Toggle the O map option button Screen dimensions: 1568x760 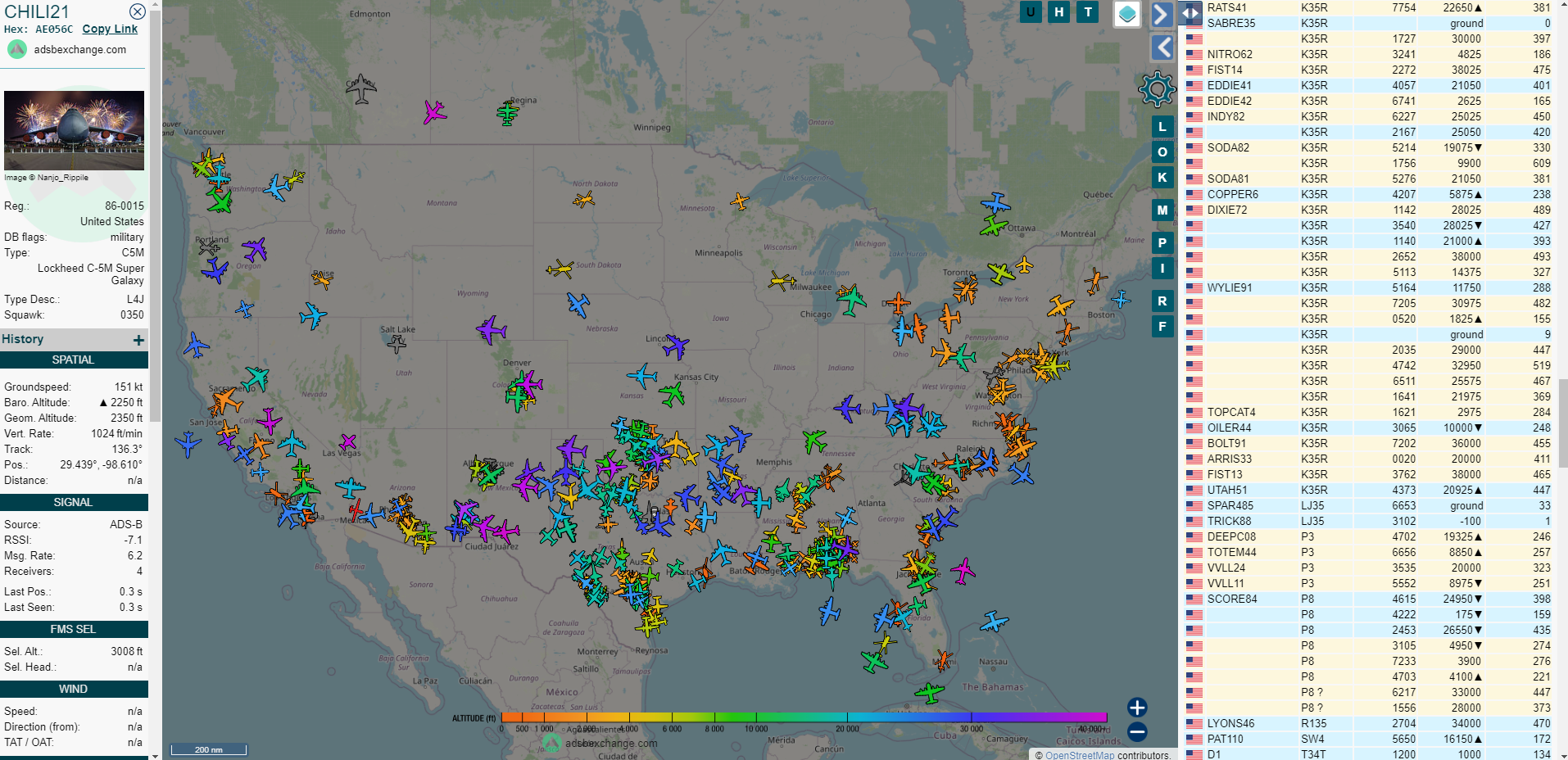click(x=1162, y=152)
